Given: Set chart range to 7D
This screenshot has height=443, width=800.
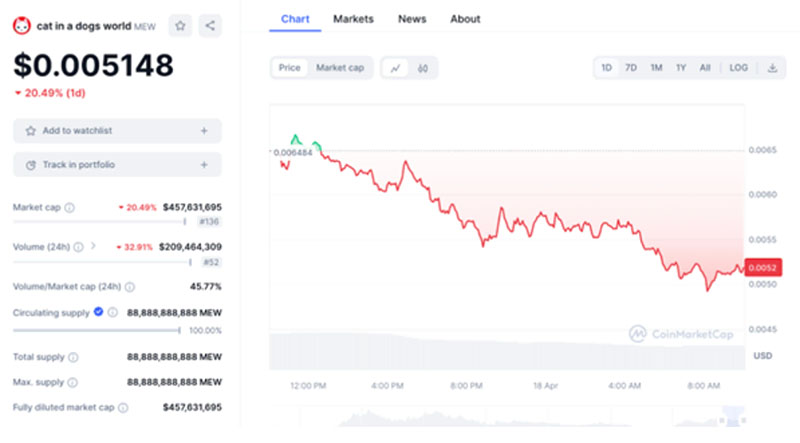Looking at the screenshot, I should (x=631, y=68).
